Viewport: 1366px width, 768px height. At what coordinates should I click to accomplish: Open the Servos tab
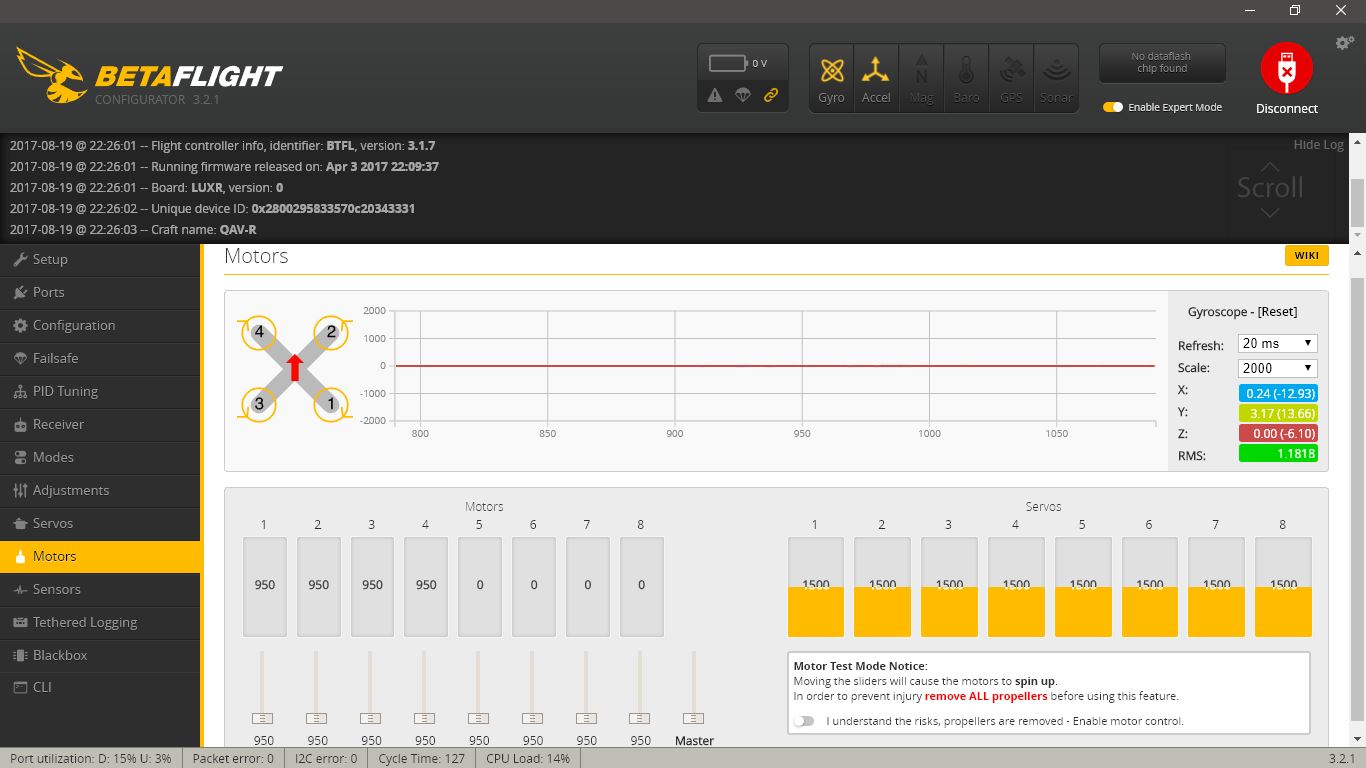[x=100, y=523]
